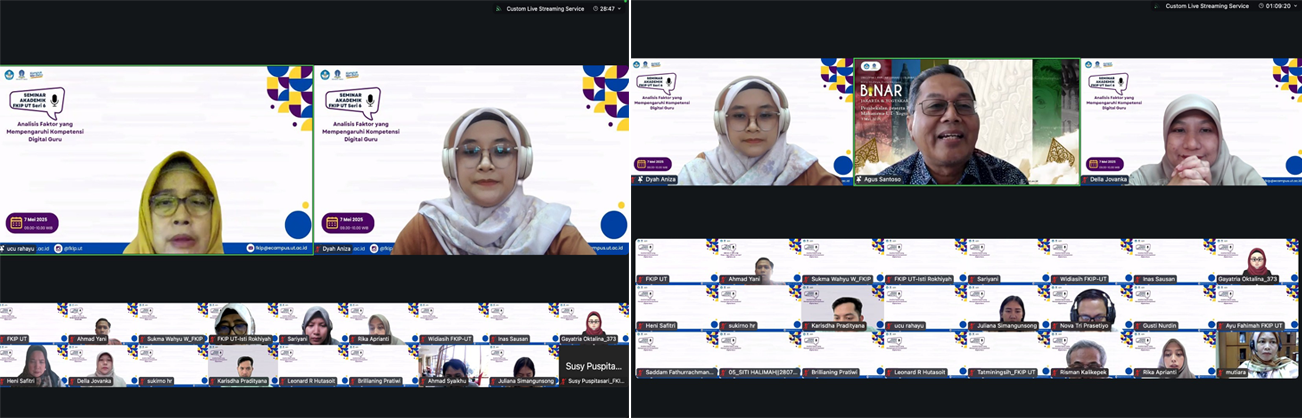The height and width of the screenshot is (418, 1302).
Task: Select Inas Sausan tile in the 28:47 meeting
Action: (524, 324)
